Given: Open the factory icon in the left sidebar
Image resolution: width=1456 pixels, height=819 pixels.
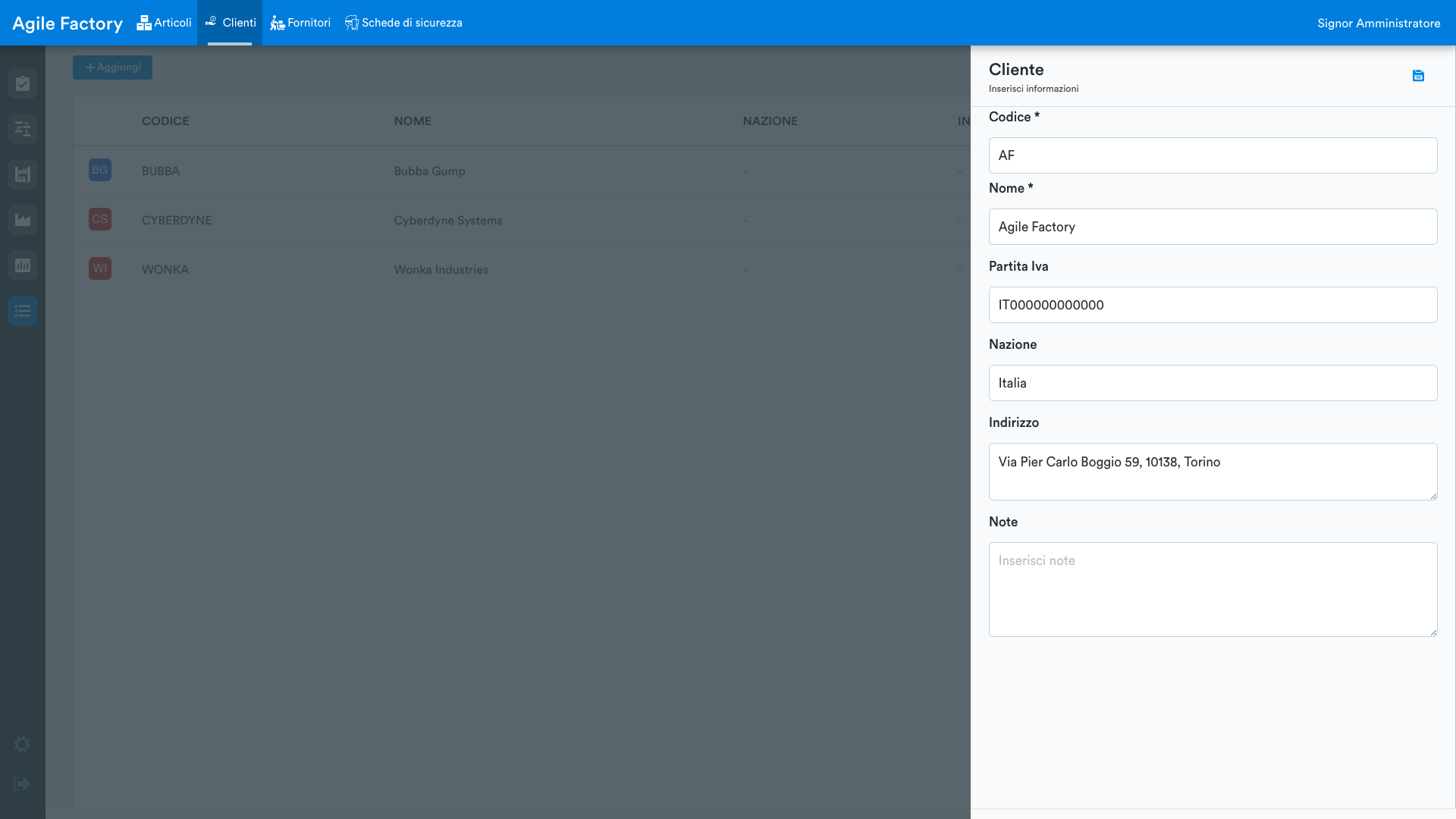Looking at the screenshot, I should point(23,174).
